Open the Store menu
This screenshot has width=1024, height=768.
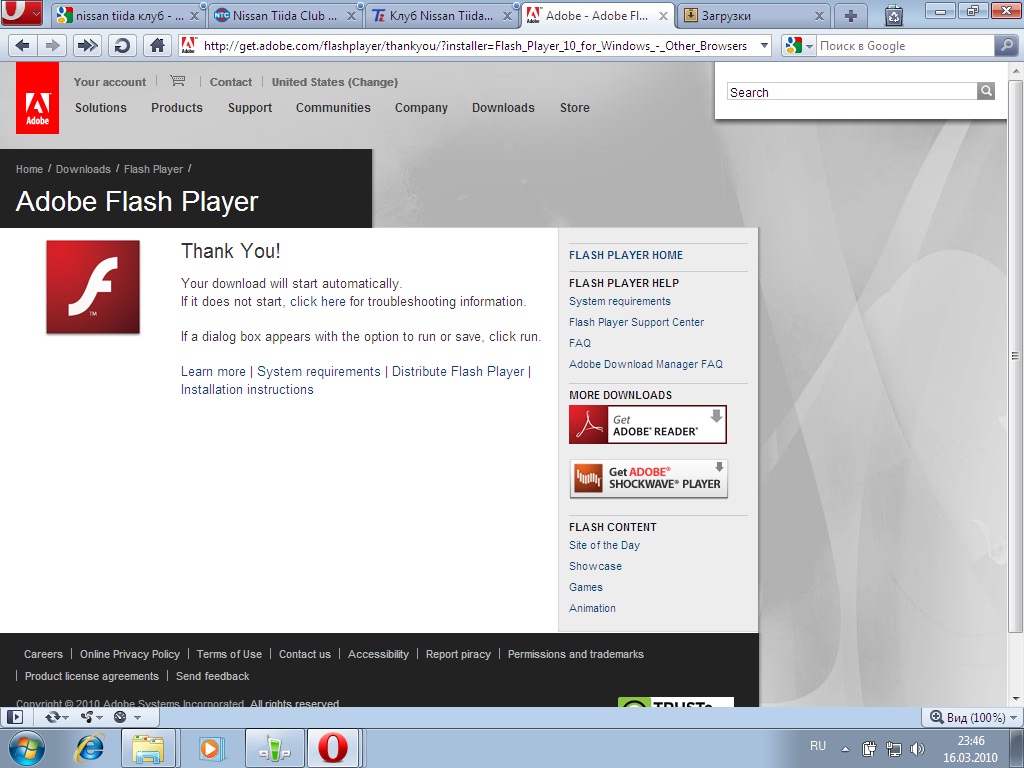(575, 108)
